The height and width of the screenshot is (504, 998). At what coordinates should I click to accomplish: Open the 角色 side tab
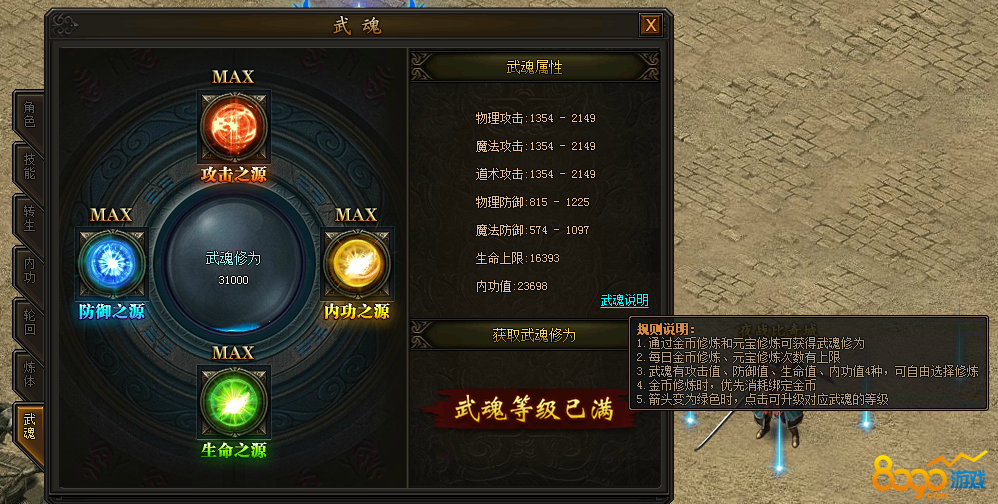pyautogui.click(x=29, y=113)
